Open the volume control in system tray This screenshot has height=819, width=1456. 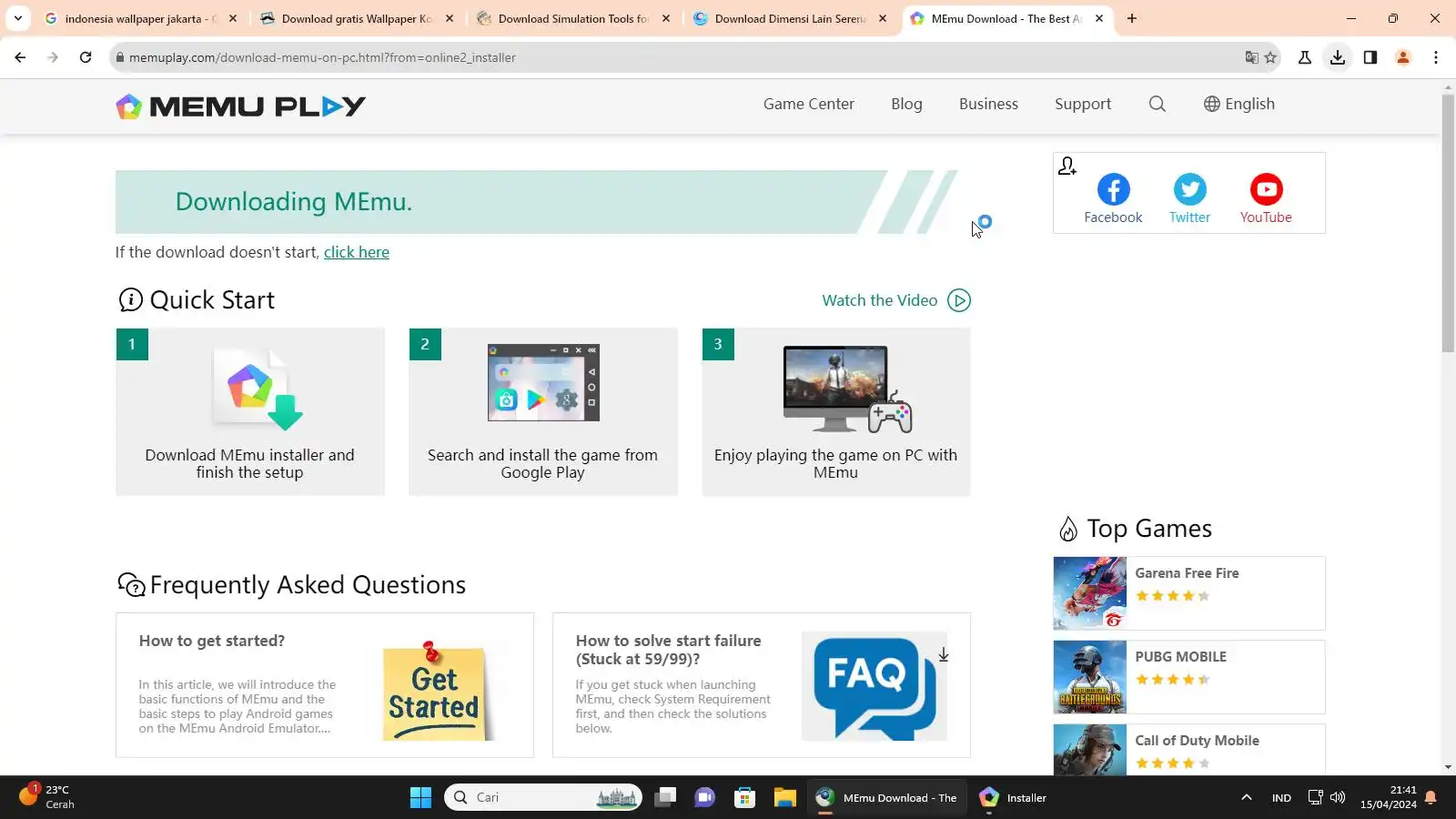click(x=1338, y=798)
